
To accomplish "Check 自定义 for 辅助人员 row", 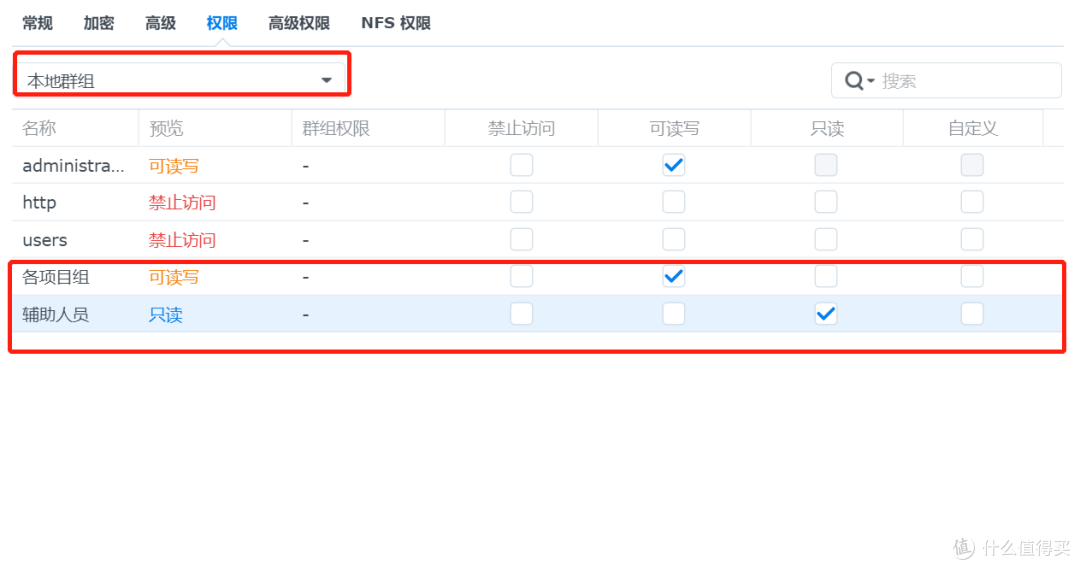I will [x=972, y=314].
